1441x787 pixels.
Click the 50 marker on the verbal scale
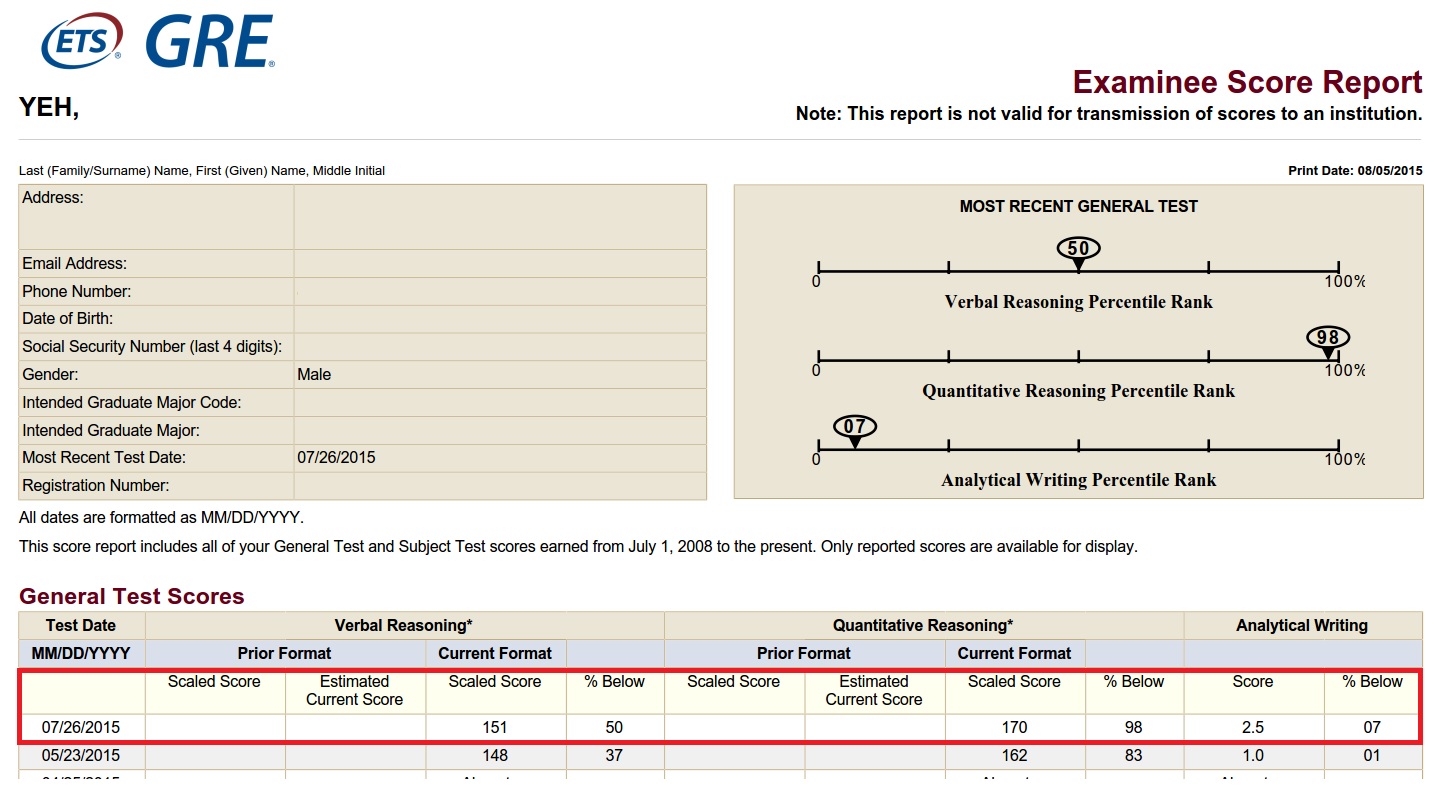point(1078,249)
